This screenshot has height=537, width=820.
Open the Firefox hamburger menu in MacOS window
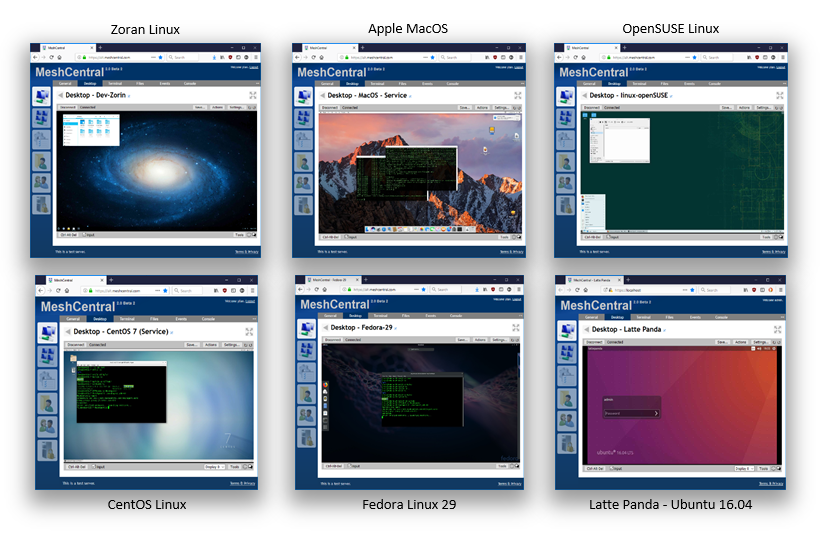pyautogui.click(x=519, y=57)
